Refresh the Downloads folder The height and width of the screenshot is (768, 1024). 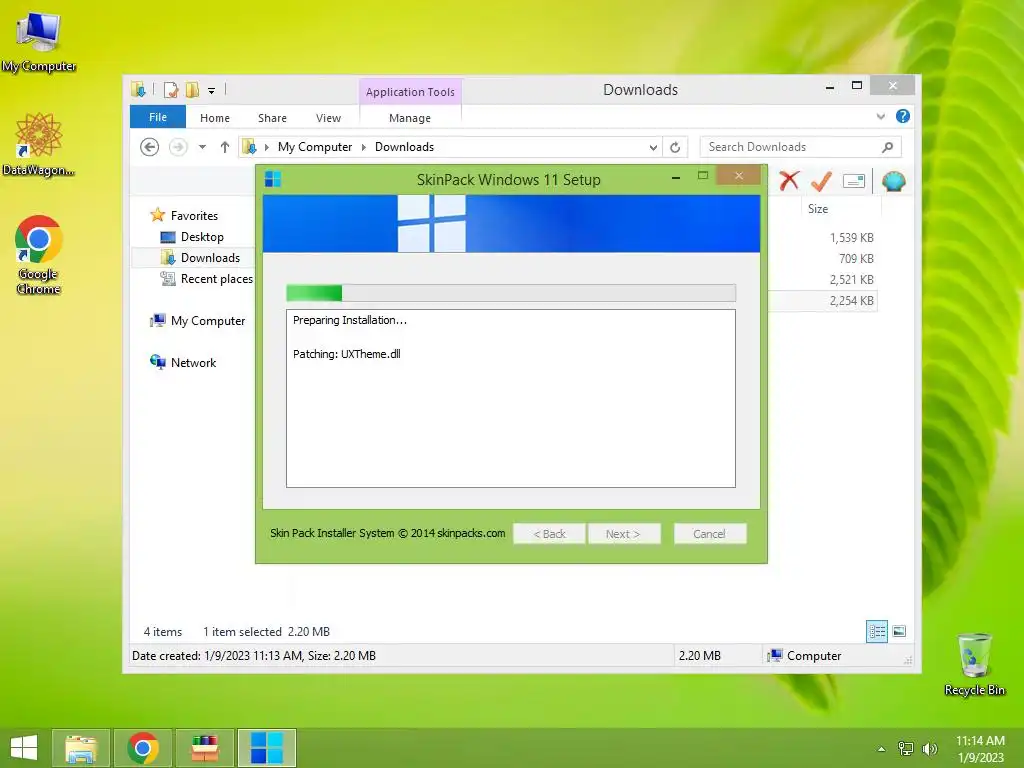coord(675,148)
